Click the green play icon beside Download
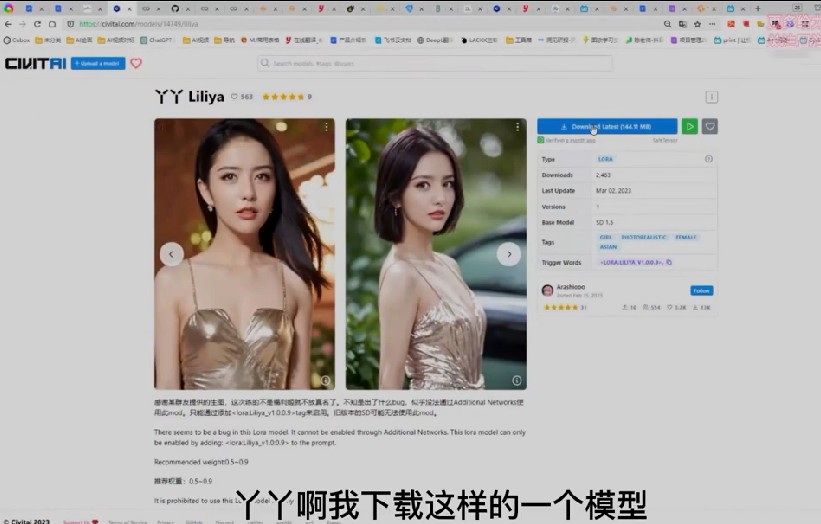Viewport: 821px width, 524px height. 690,127
